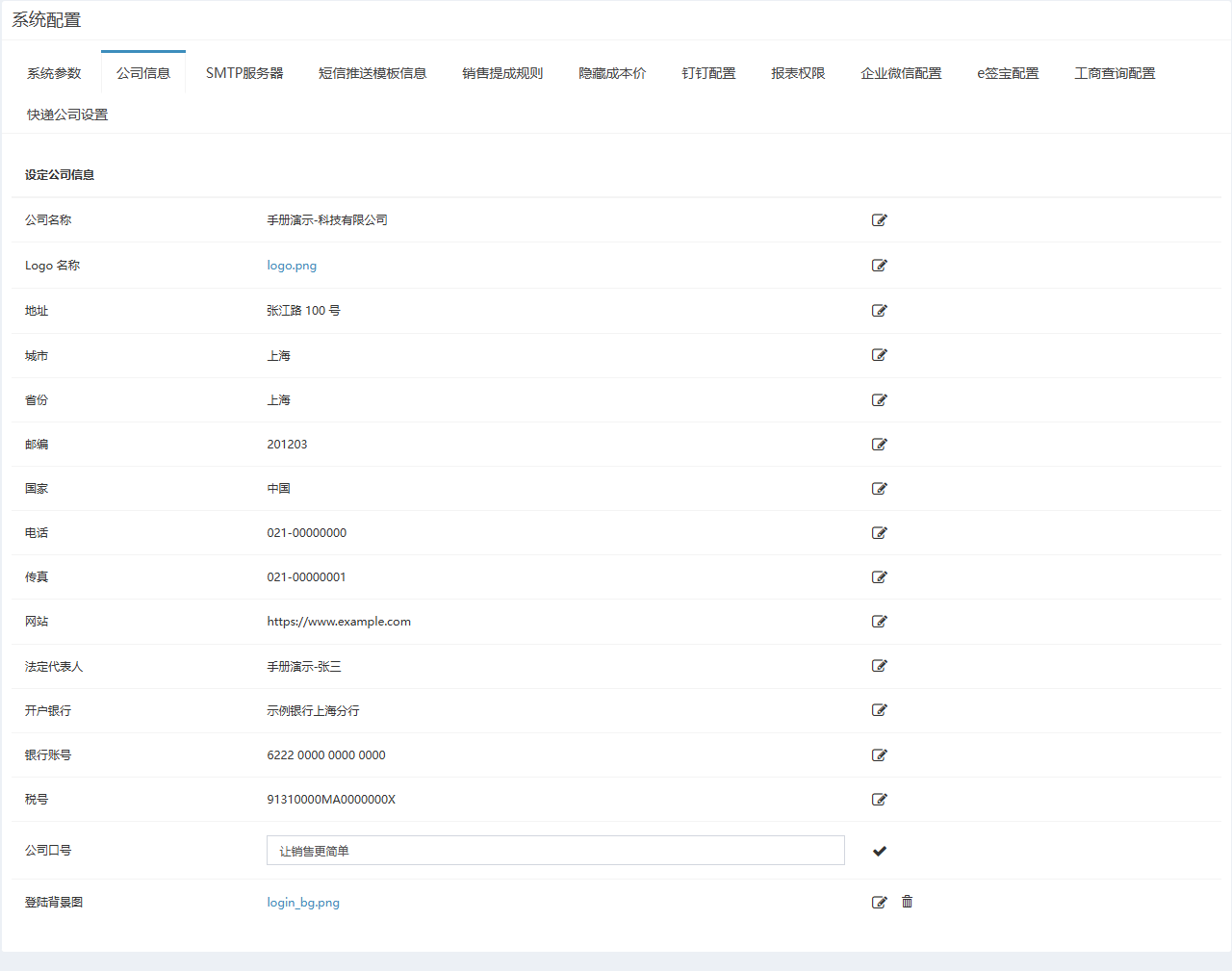
Task: Click the company name 手册演示-科技有限公司
Action: click(327, 220)
